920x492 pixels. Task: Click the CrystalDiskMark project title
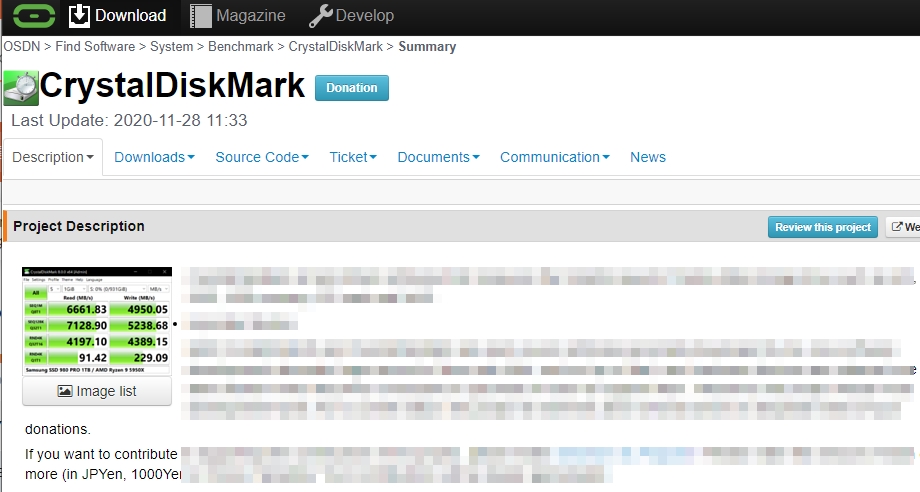point(172,86)
